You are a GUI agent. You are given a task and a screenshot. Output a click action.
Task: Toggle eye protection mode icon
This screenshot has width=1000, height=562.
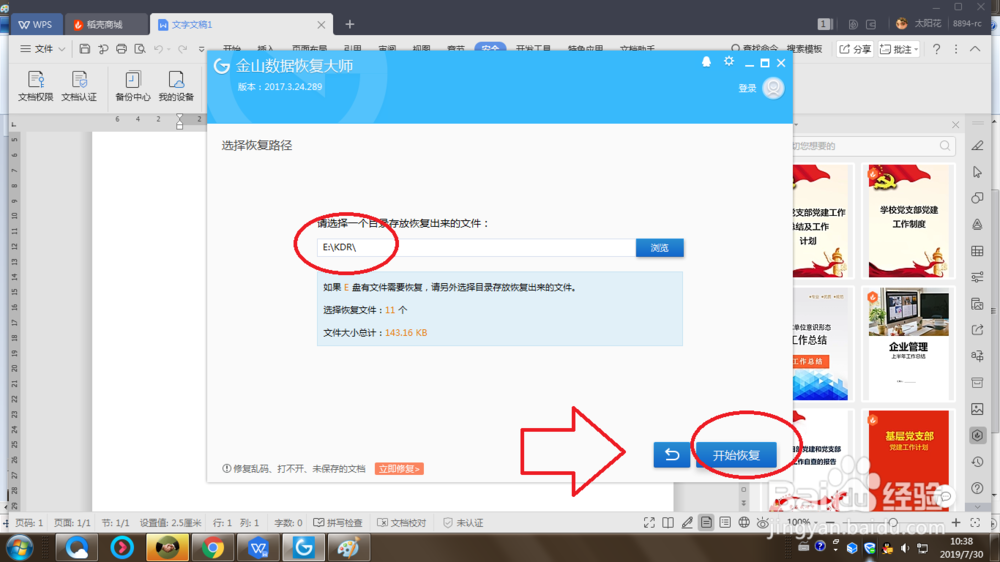(x=763, y=522)
